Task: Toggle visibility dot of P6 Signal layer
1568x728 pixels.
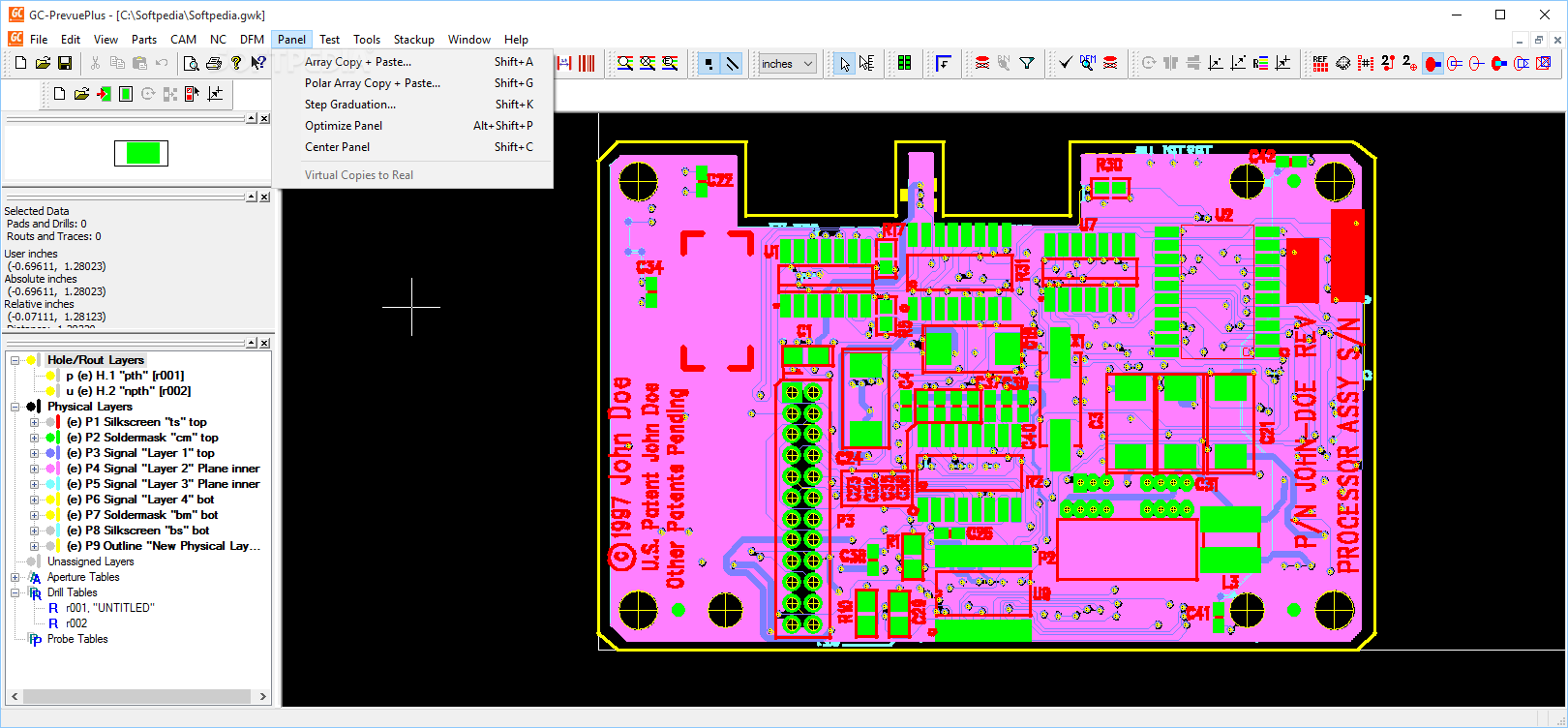Action: coord(50,500)
